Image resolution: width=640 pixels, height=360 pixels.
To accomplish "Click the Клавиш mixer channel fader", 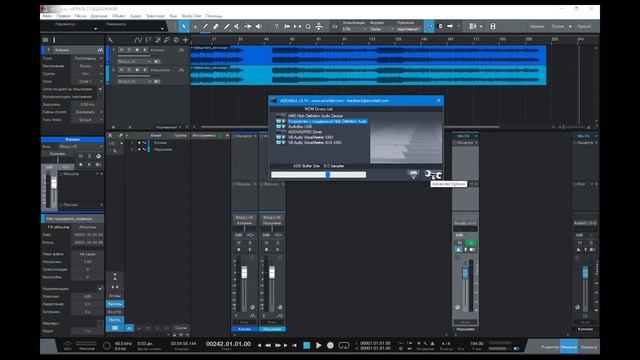I will [244, 272].
